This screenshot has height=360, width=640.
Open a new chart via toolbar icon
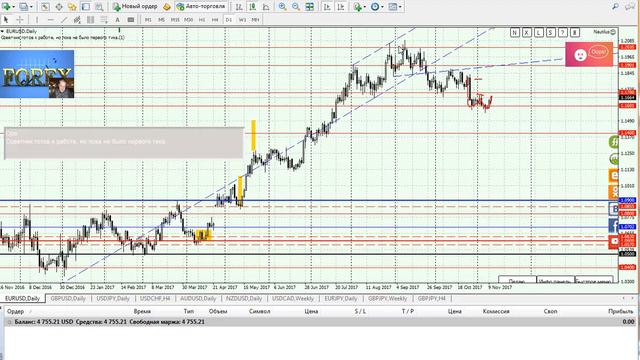click(x=6, y=7)
